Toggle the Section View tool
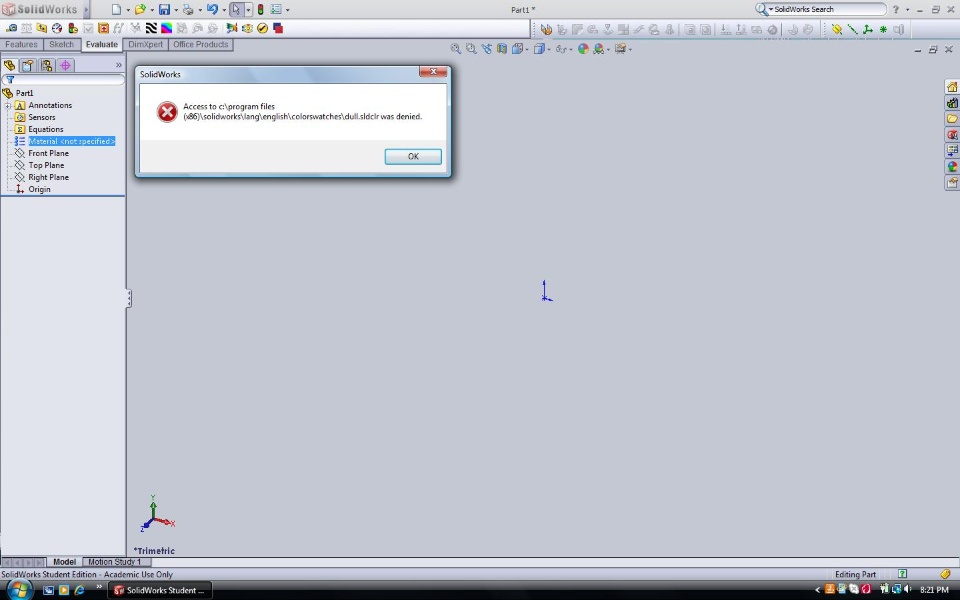 tap(502, 48)
